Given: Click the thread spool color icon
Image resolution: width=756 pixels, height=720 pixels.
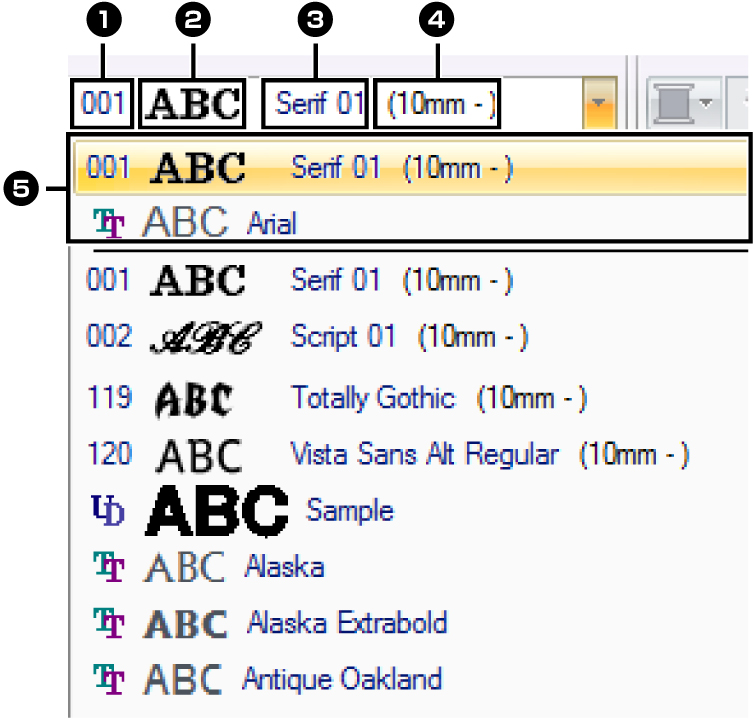Looking at the screenshot, I should click(x=675, y=103).
